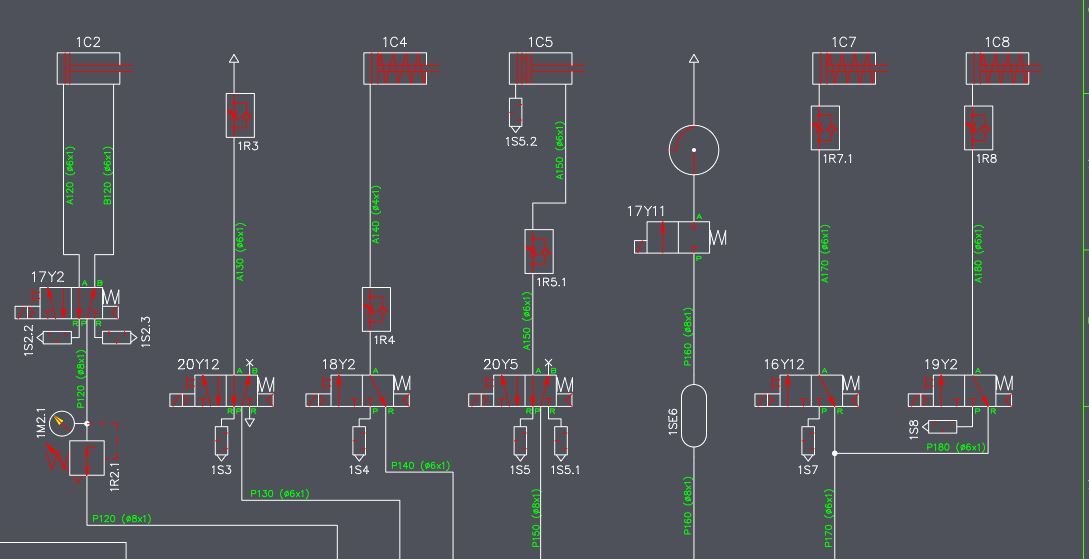Select the P140 (ø6x1) line label

tap(420, 465)
